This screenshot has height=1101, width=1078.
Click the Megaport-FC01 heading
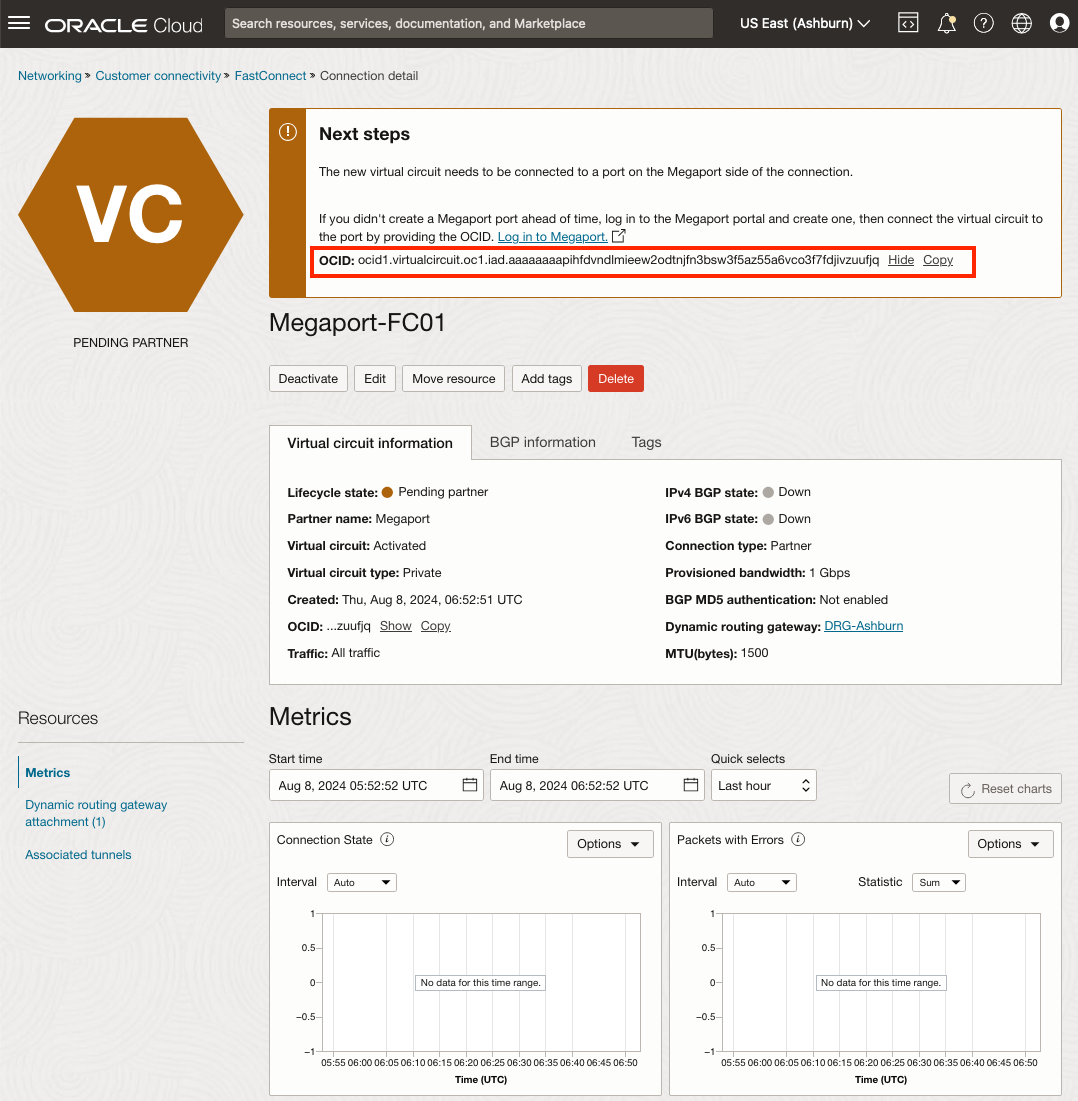357,322
